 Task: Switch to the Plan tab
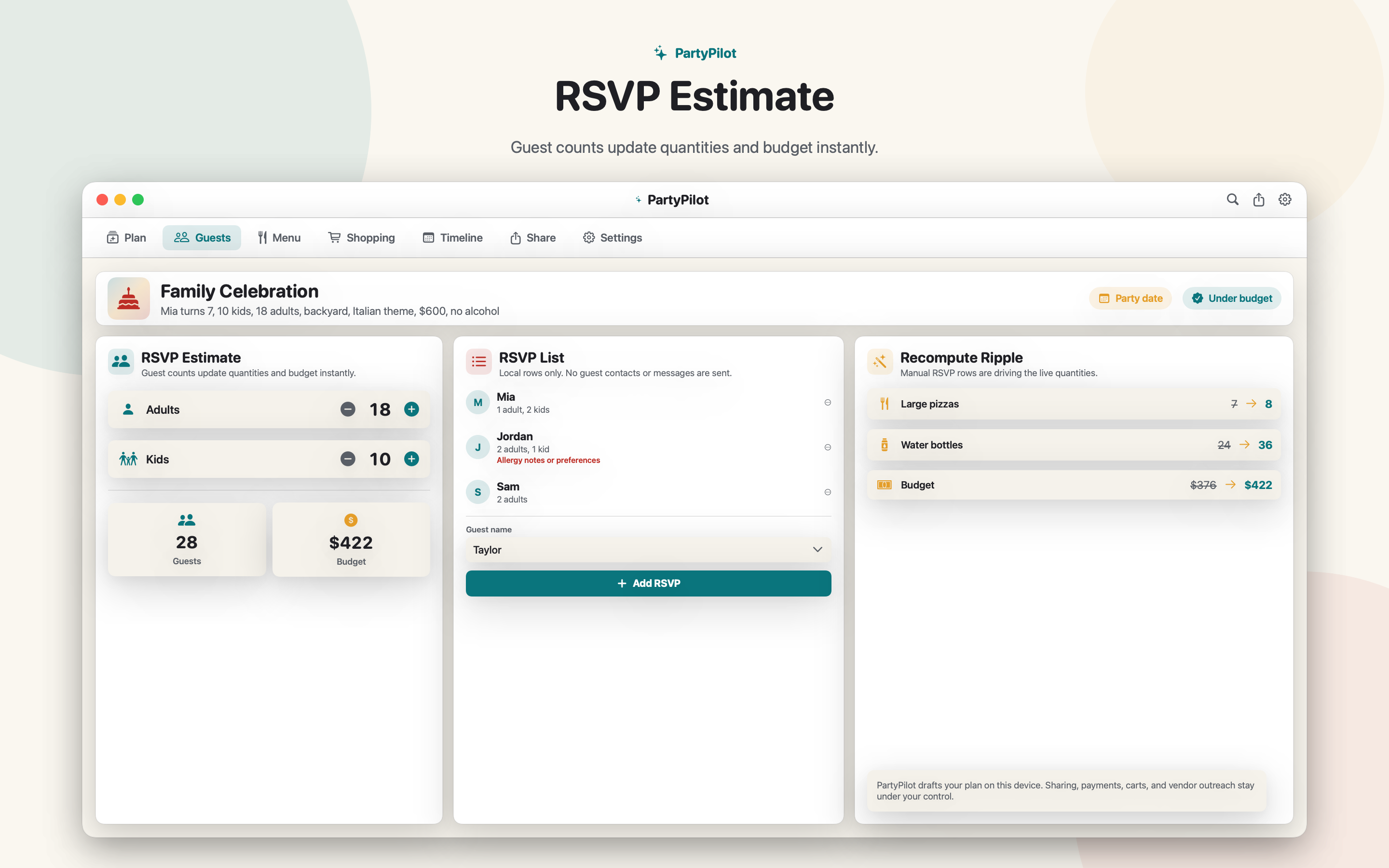click(x=126, y=238)
